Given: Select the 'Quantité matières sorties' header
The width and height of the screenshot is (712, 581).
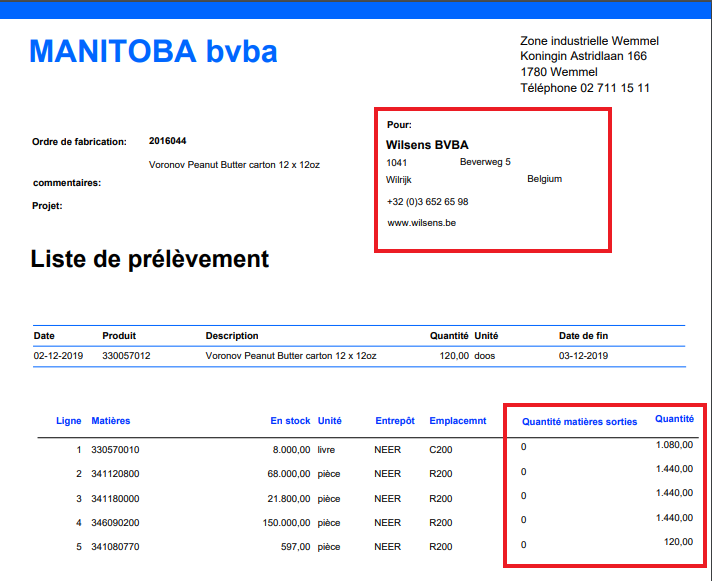Looking at the screenshot, I should tap(579, 422).
